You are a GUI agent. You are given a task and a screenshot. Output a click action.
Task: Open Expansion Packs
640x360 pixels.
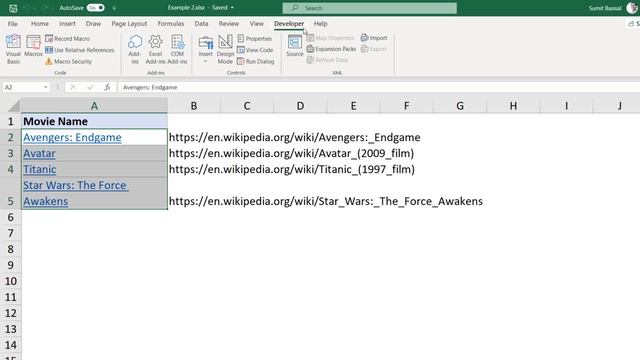[x=331, y=49]
